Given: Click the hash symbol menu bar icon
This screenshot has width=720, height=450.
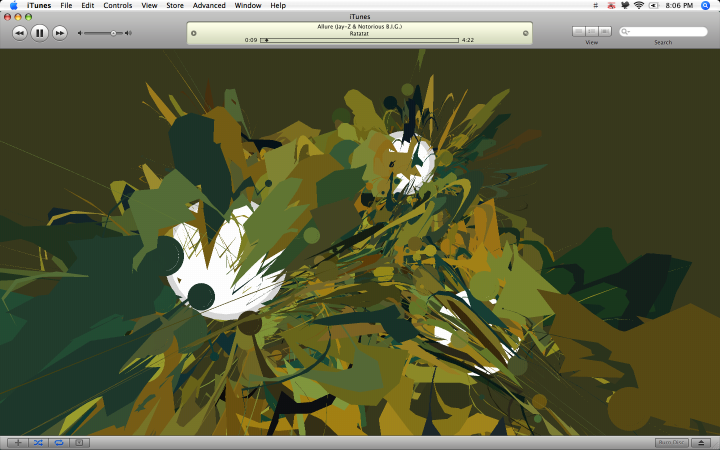Looking at the screenshot, I should pos(596,6).
